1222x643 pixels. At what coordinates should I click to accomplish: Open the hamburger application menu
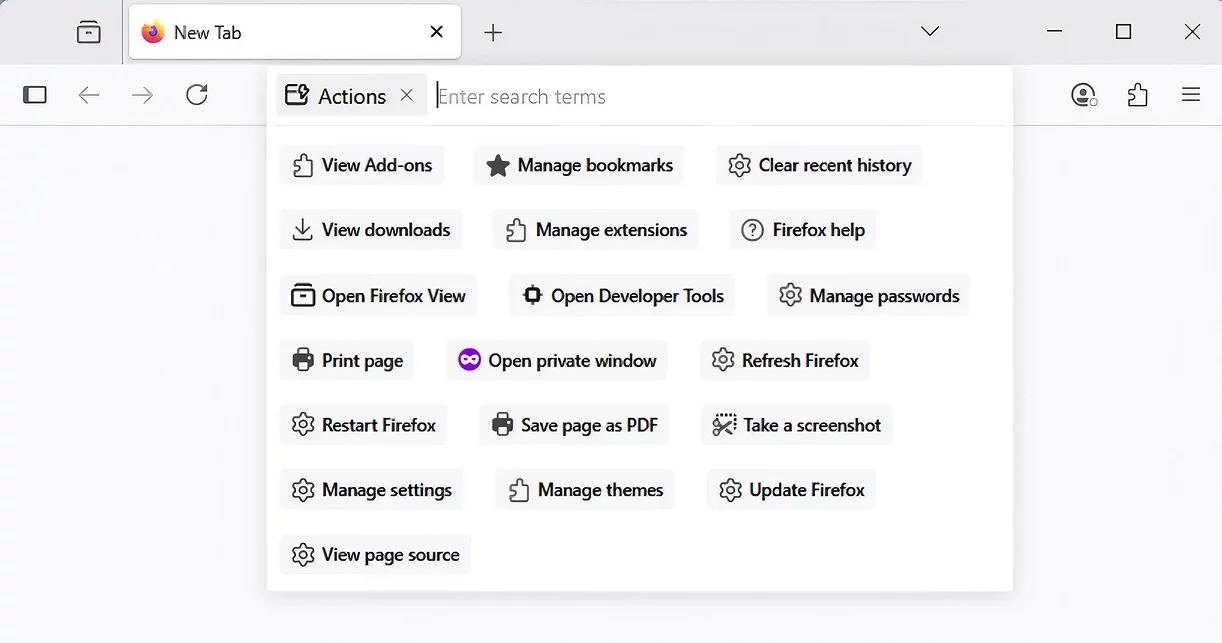pos(1190,95)
